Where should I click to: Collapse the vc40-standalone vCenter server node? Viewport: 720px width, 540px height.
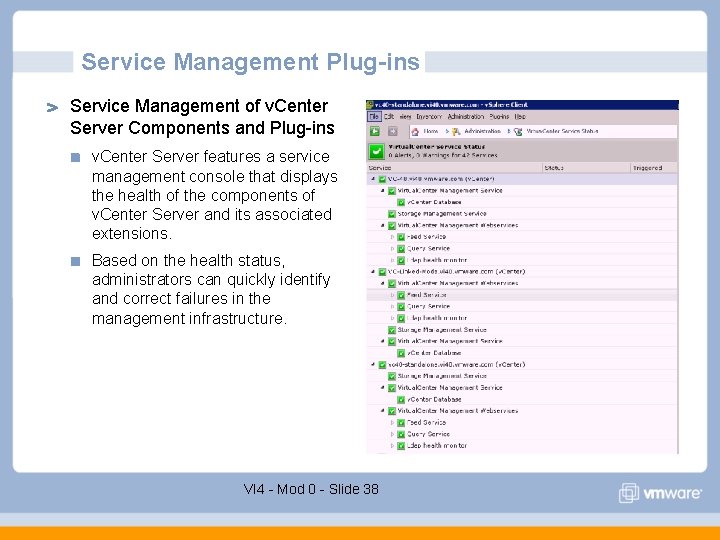[x=373, y=365]
